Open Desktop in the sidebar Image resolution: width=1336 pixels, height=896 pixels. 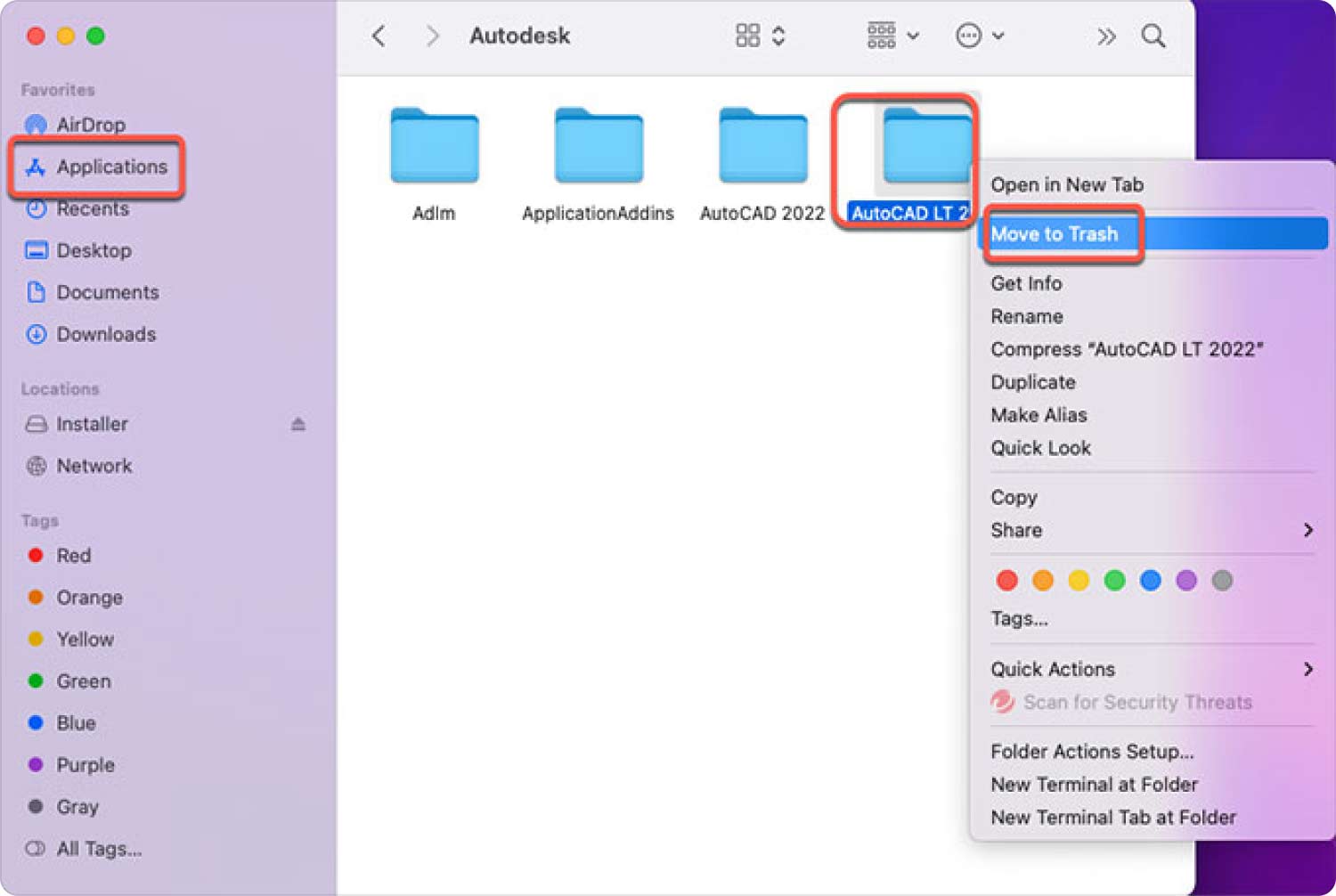click(x=79, y=250)
